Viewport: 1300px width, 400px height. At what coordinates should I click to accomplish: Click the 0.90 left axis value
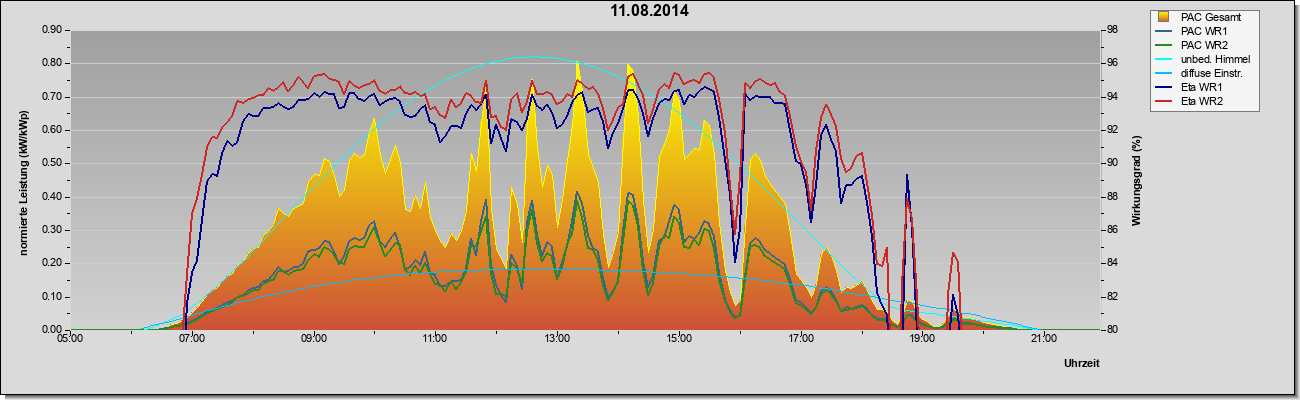(x=50, y=30)
